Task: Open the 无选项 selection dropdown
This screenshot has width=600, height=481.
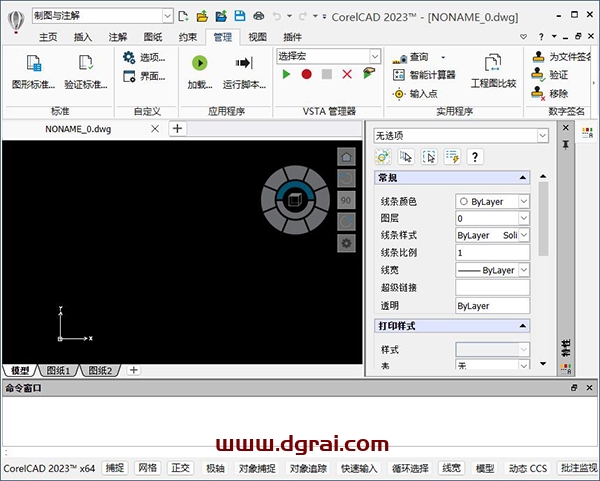Action: point(542,135)
